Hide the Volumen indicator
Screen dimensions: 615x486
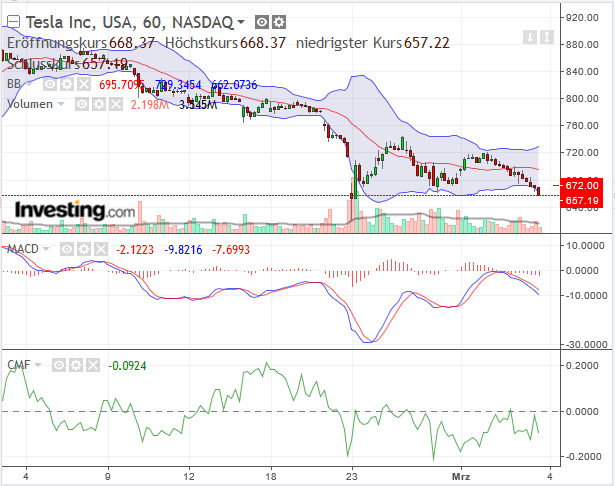pyautogui.click(x=82, y=104)
